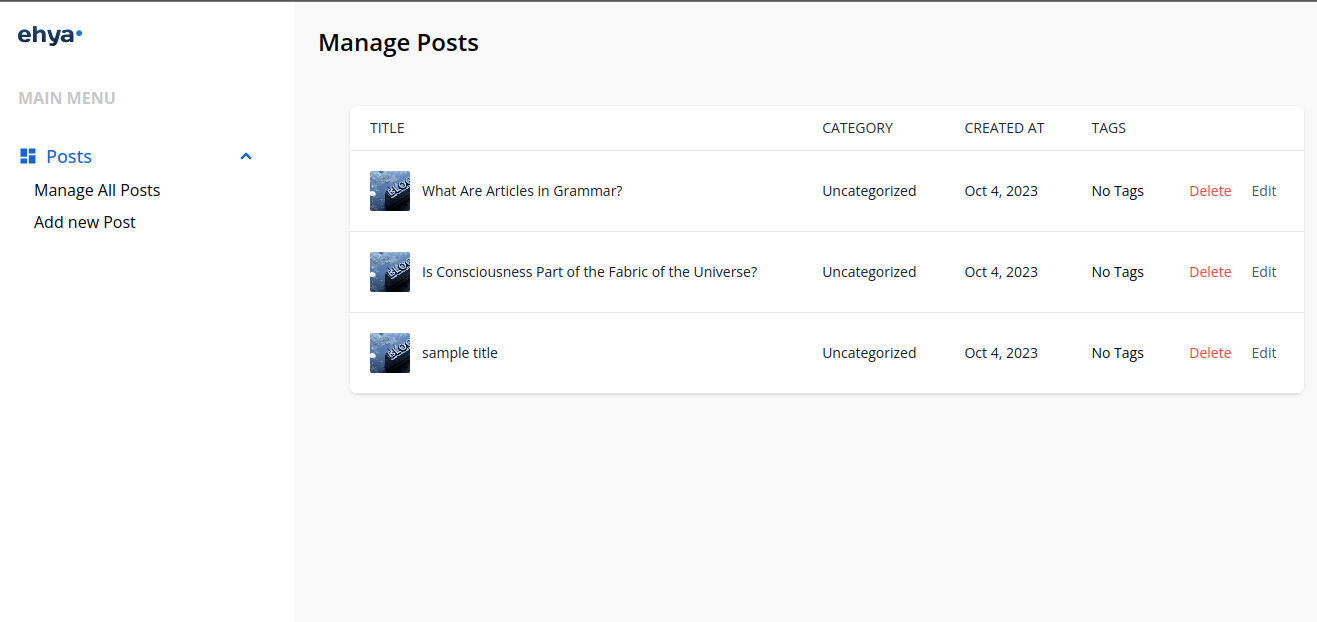
Task: Click the 'Is Consciousness Part of the Fabric' thumbnail
Action: pos(389,271)
